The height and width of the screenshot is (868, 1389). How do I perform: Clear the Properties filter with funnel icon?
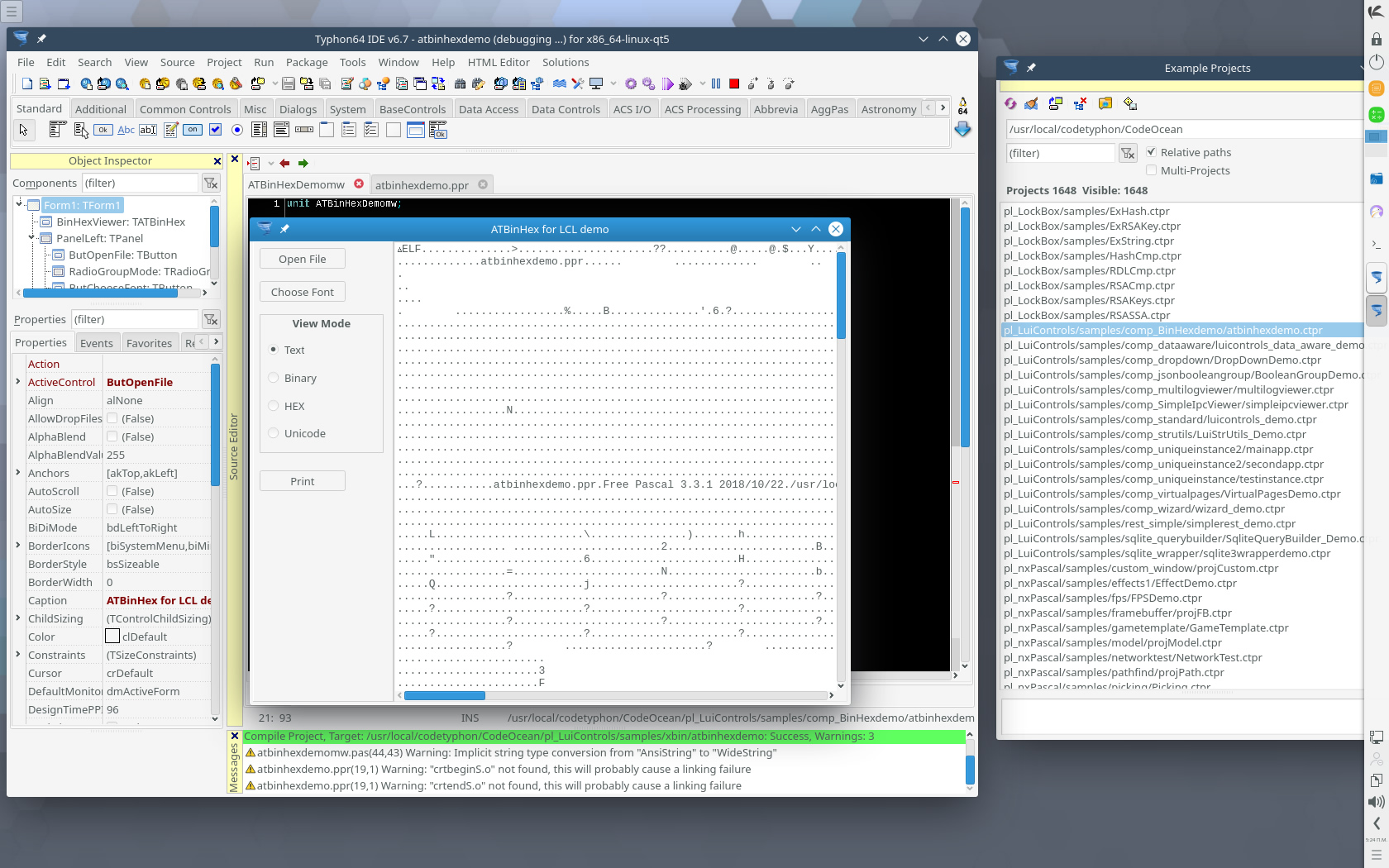point(211,320)
